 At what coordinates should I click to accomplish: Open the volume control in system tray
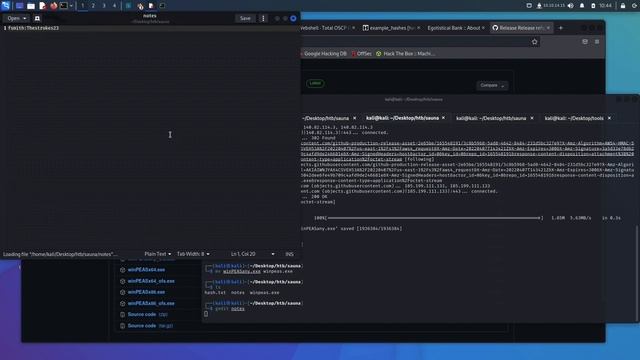point(571,6)
